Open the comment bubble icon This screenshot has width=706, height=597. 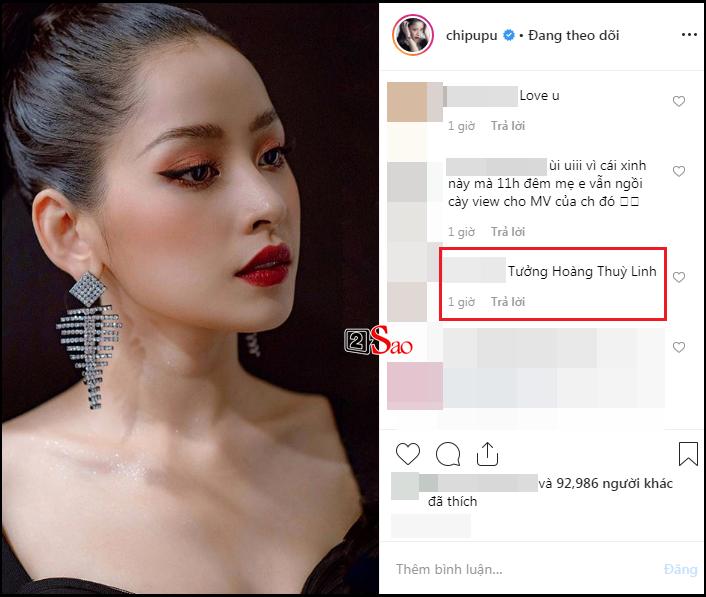(448, 453)
